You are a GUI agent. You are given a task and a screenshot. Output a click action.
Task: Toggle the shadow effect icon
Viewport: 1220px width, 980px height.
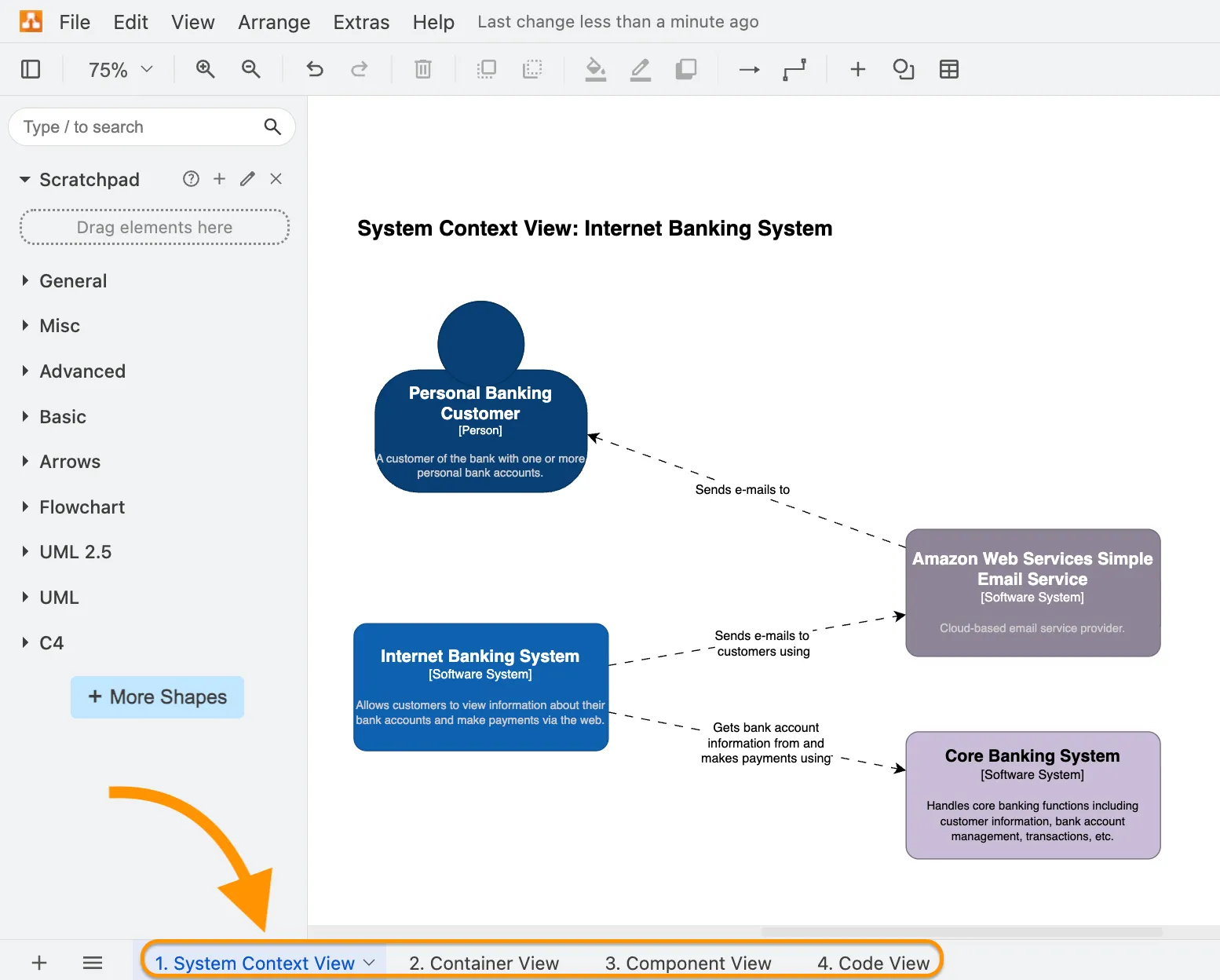point(686,69)
